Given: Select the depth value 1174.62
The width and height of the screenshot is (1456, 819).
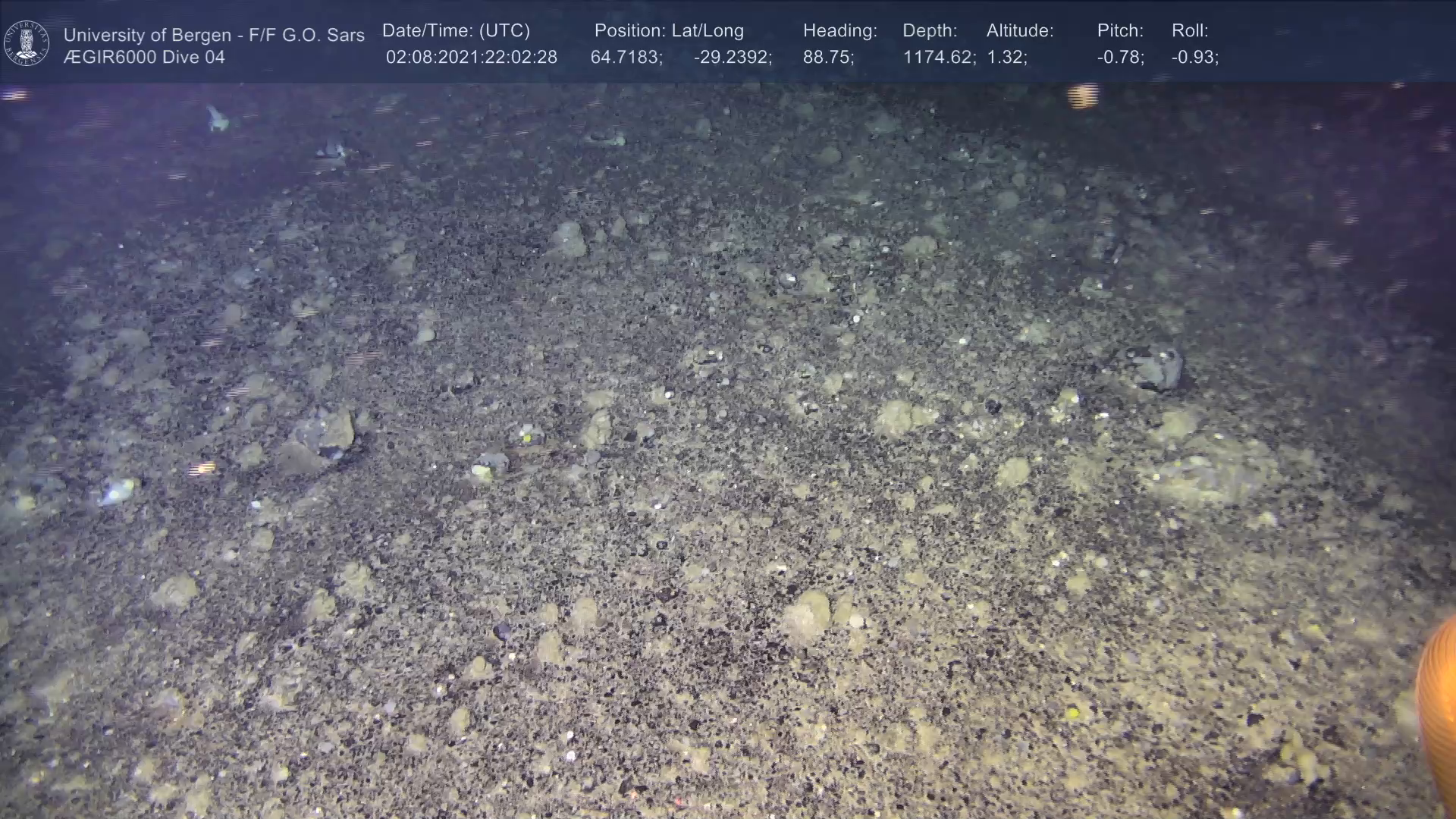Looking at the screenshot, I should [x=938, y=58].
